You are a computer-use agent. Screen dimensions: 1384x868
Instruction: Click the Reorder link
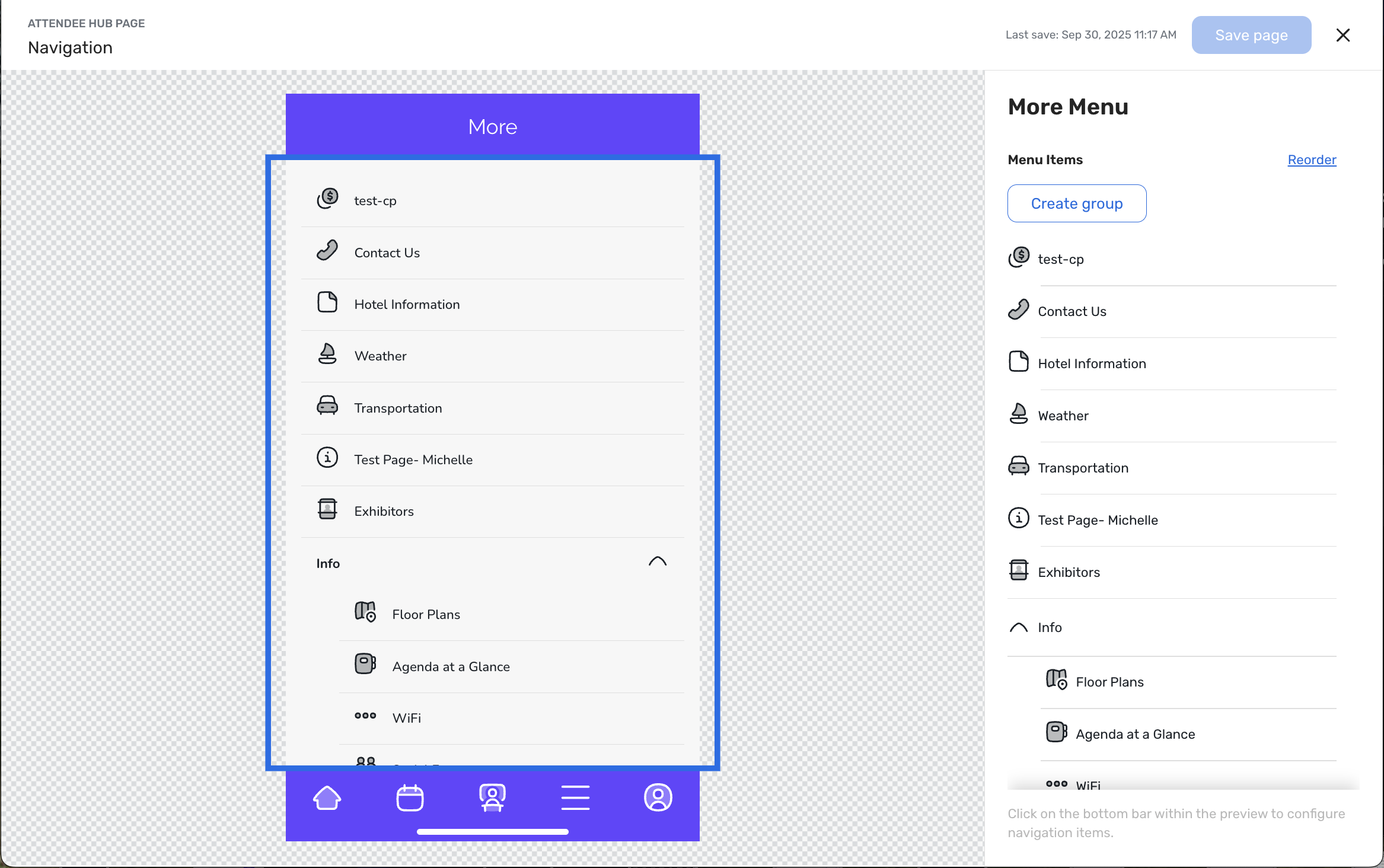[x=1312, y=159]
